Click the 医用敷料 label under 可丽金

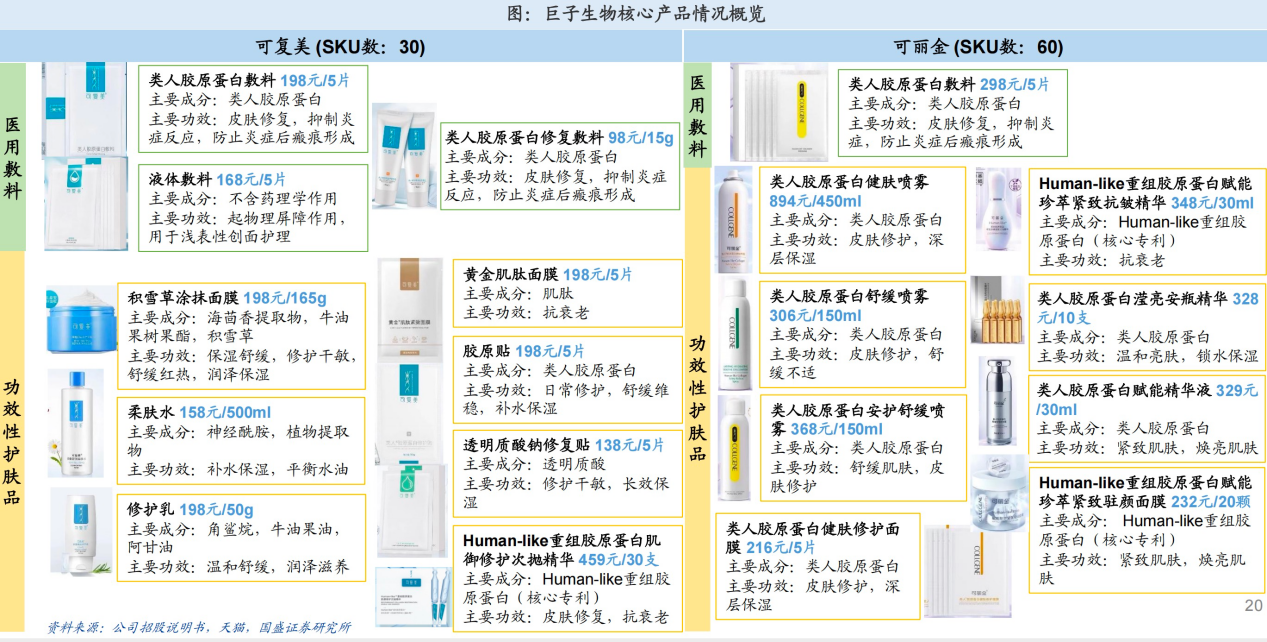697,116
